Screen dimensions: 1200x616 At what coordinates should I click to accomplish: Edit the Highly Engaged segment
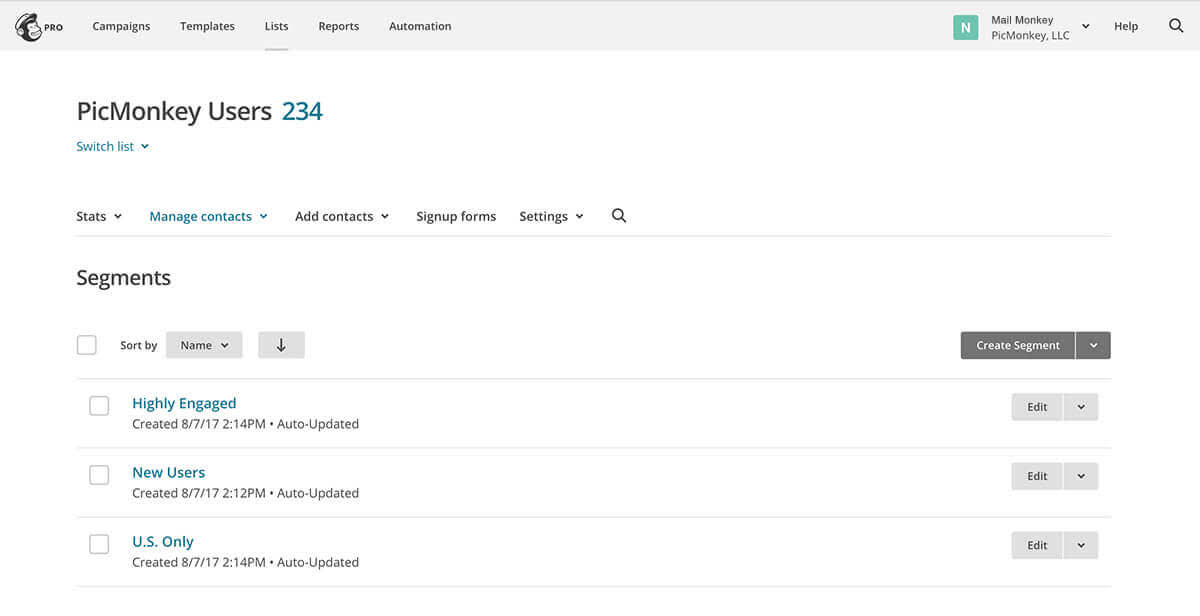[x=1037, y=407]
